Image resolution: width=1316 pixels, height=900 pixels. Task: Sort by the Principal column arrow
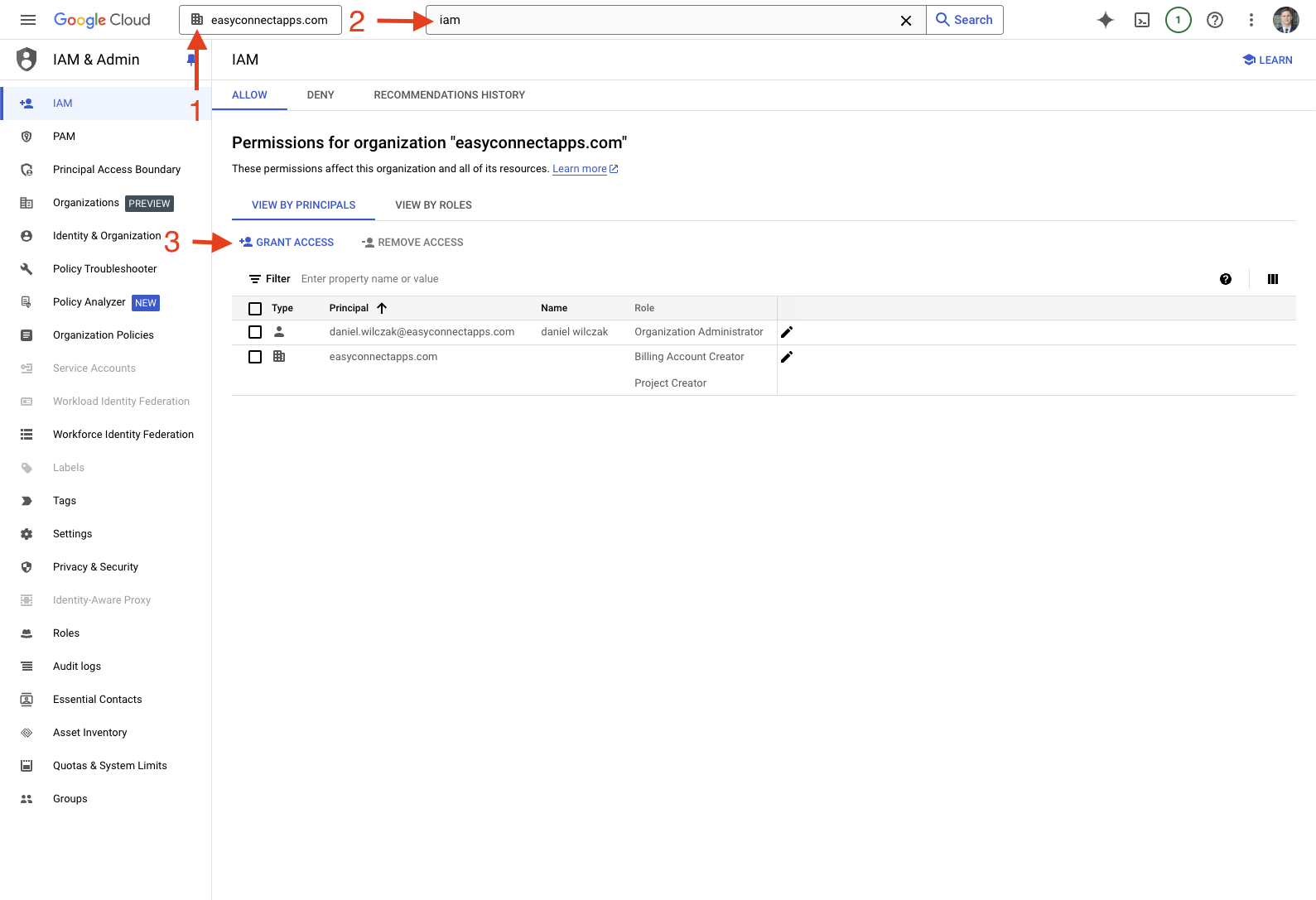click(382, 308)
